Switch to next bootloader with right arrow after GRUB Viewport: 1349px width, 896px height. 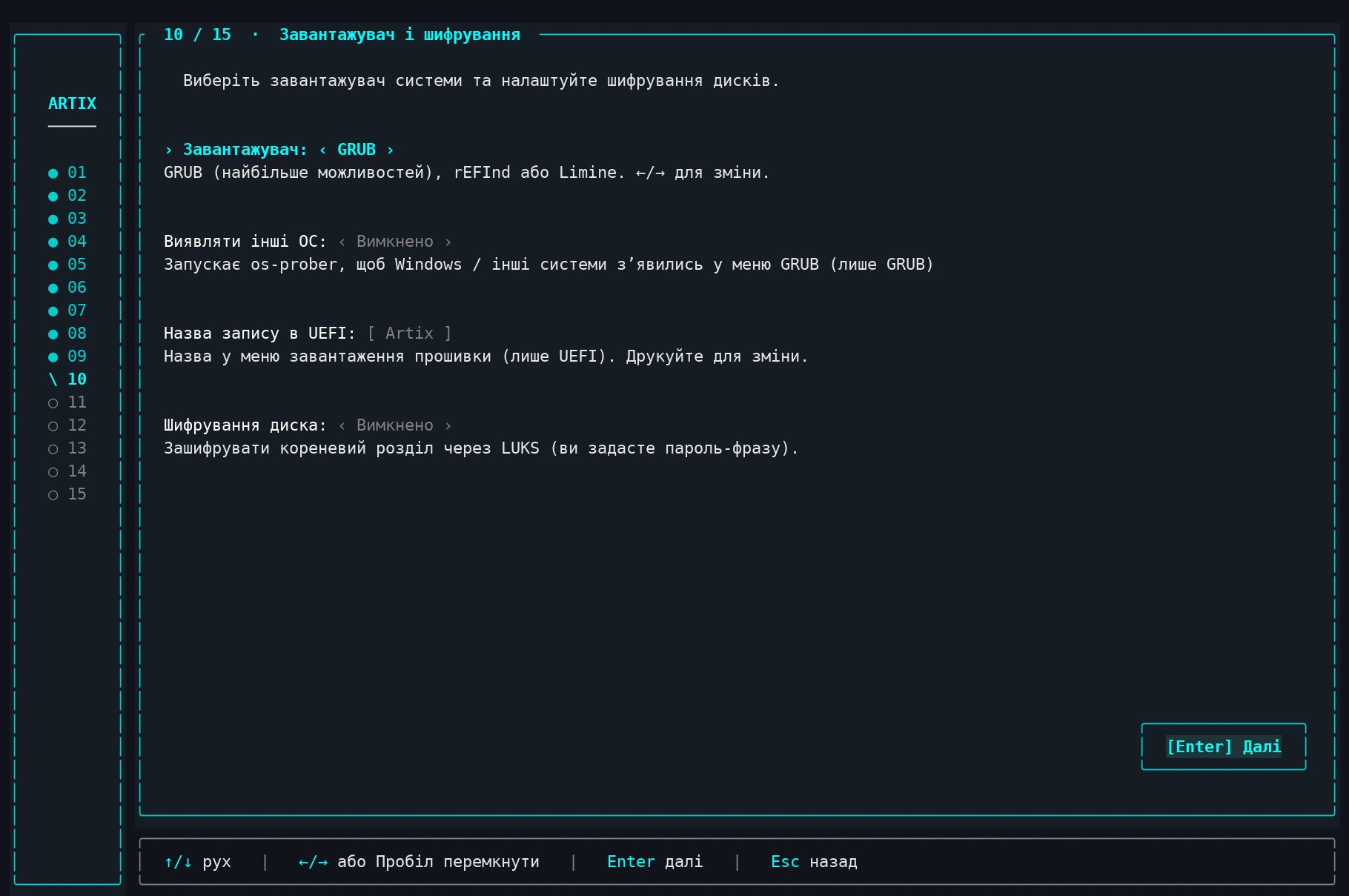[390, 150]
